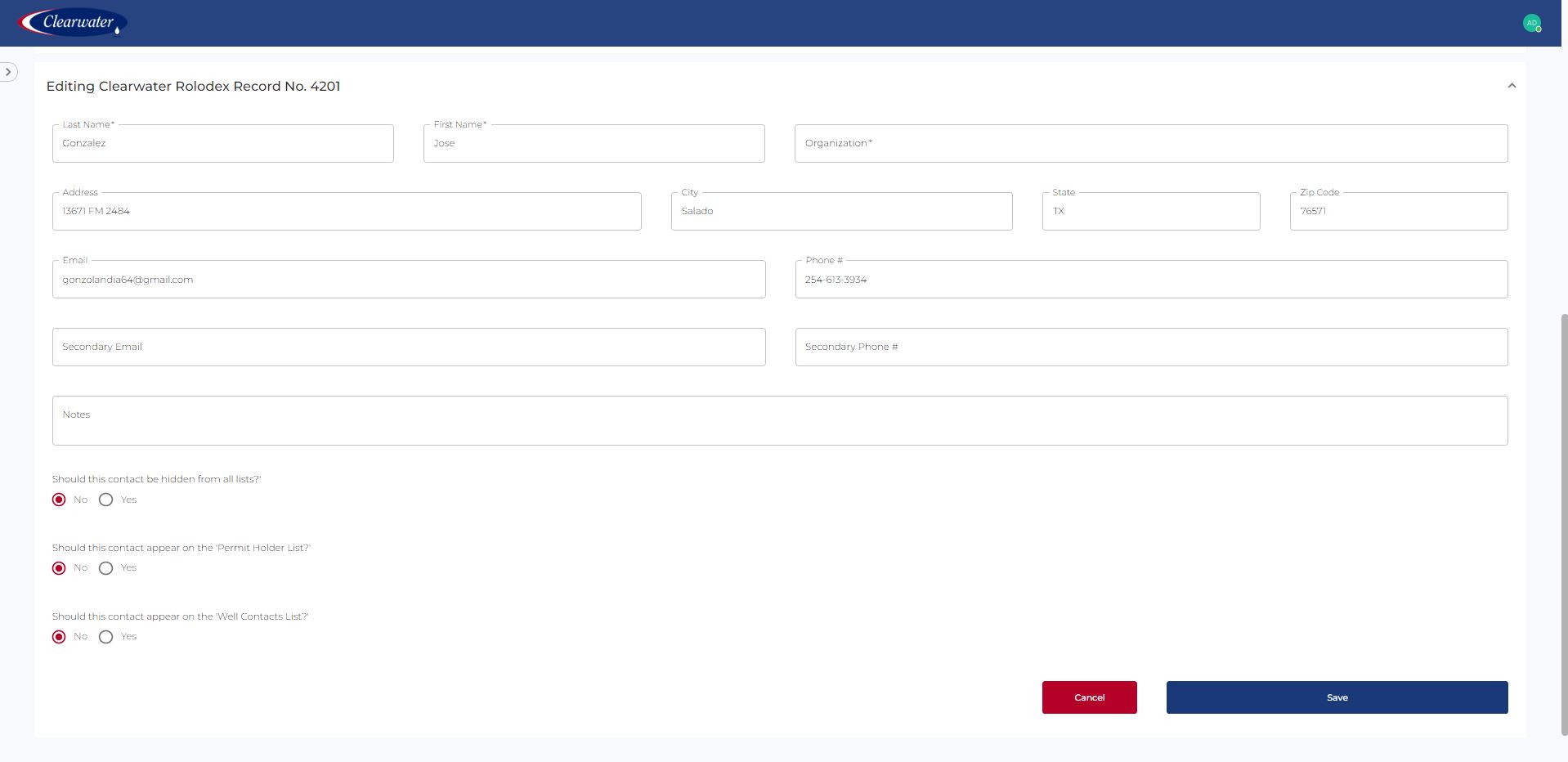Cancel editing the record
This screenshot has width=1568, height=762.
(1090, 697)
